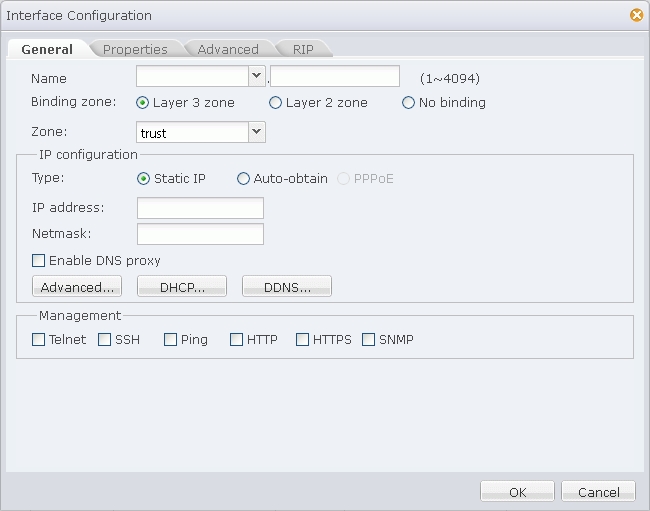Choose the No binding radio option
This screenshot has height=511, width=650.
(x=408, y=103)
